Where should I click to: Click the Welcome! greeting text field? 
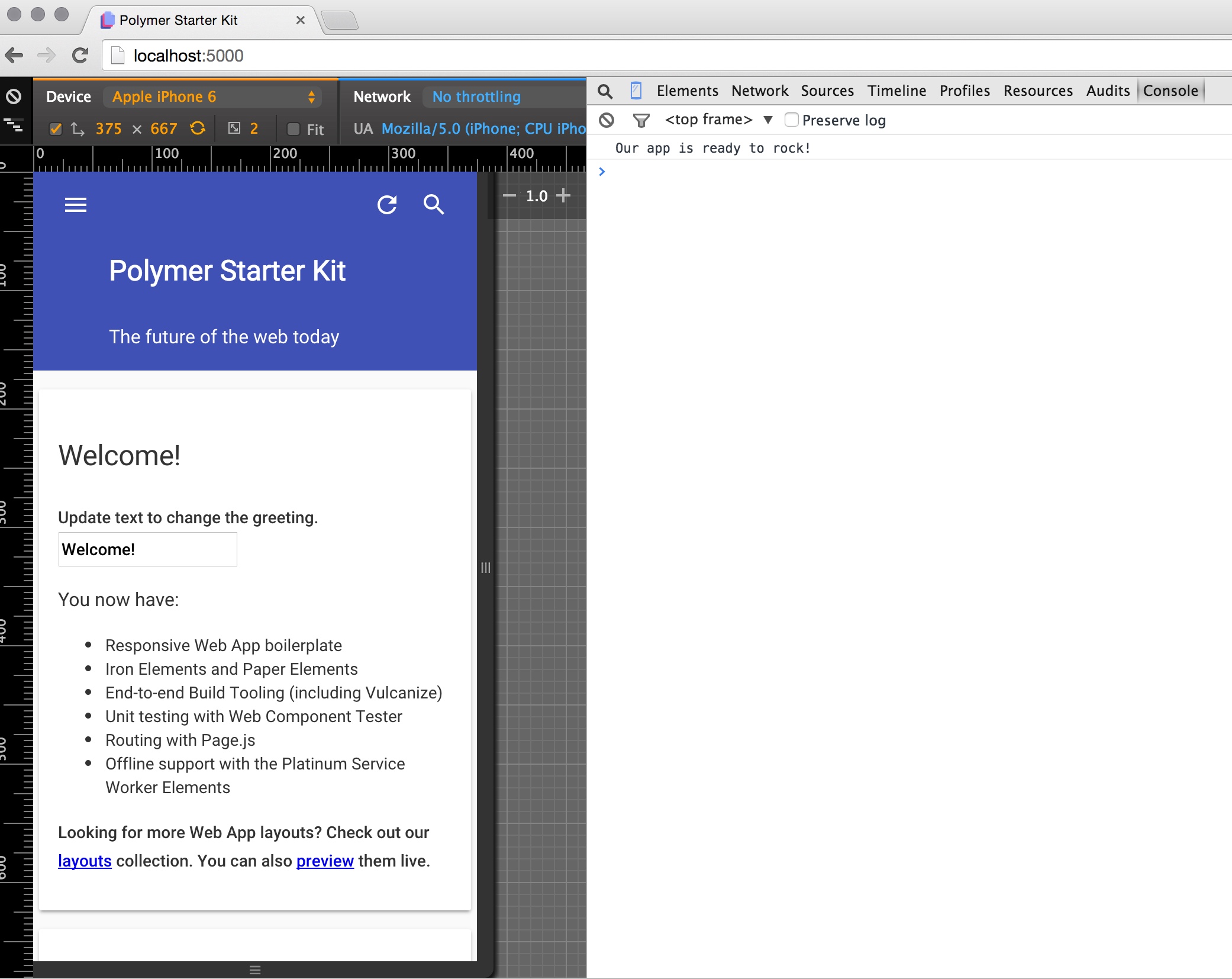(147, 549)
